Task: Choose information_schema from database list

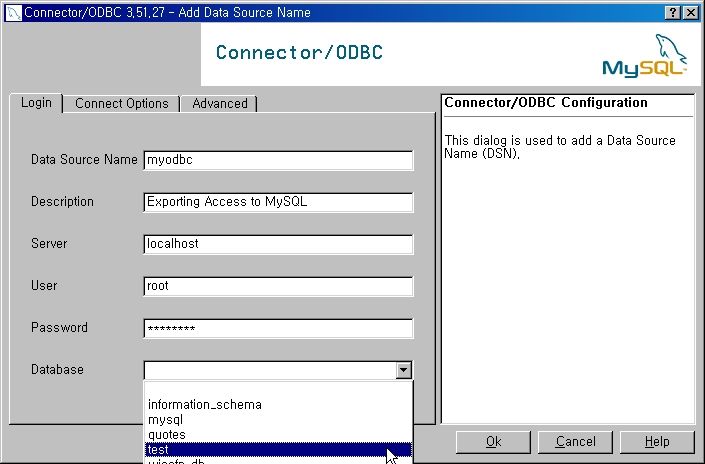Action: 278,405
